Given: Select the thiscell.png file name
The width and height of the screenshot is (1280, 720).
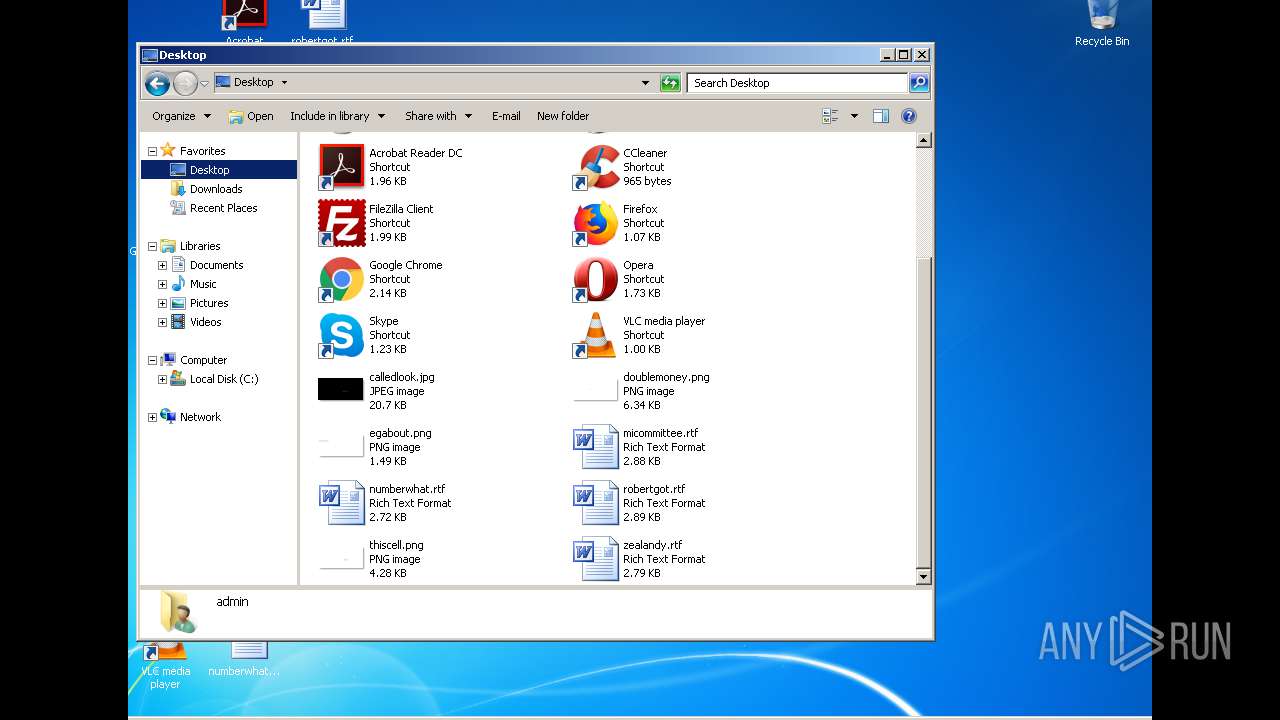Looking at the screenshot, I should pos(396,545).
